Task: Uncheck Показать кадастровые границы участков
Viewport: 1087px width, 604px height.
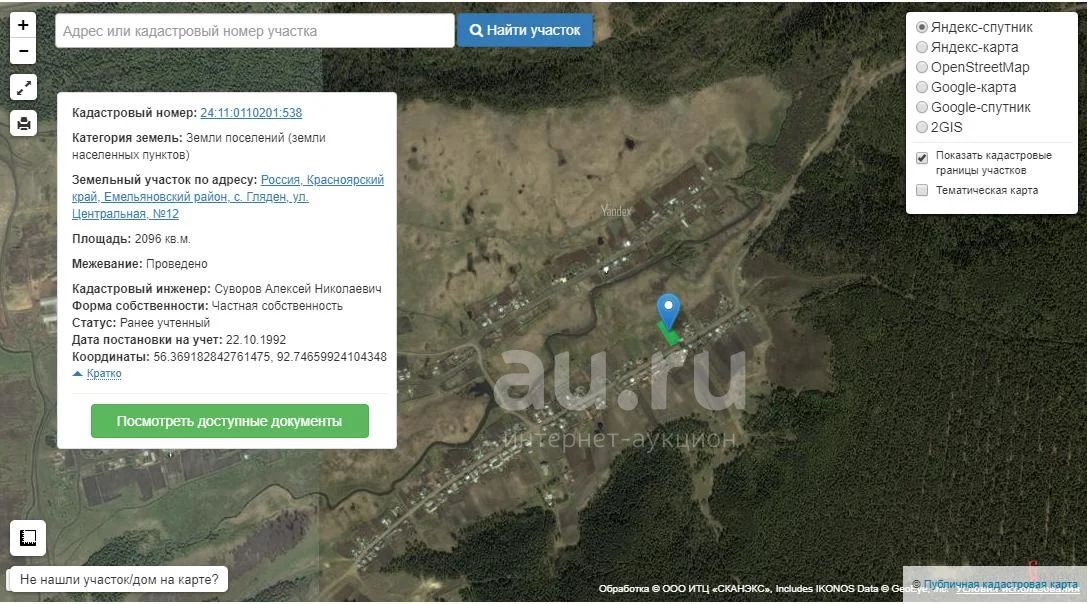Action: (x=922, y=158)
